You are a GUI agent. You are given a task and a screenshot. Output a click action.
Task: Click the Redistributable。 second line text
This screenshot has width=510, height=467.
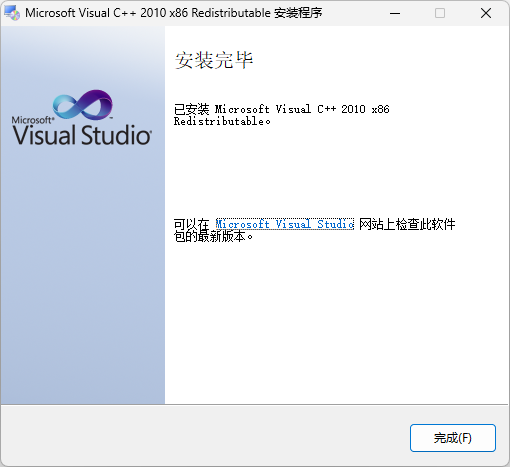pos(222,121)
